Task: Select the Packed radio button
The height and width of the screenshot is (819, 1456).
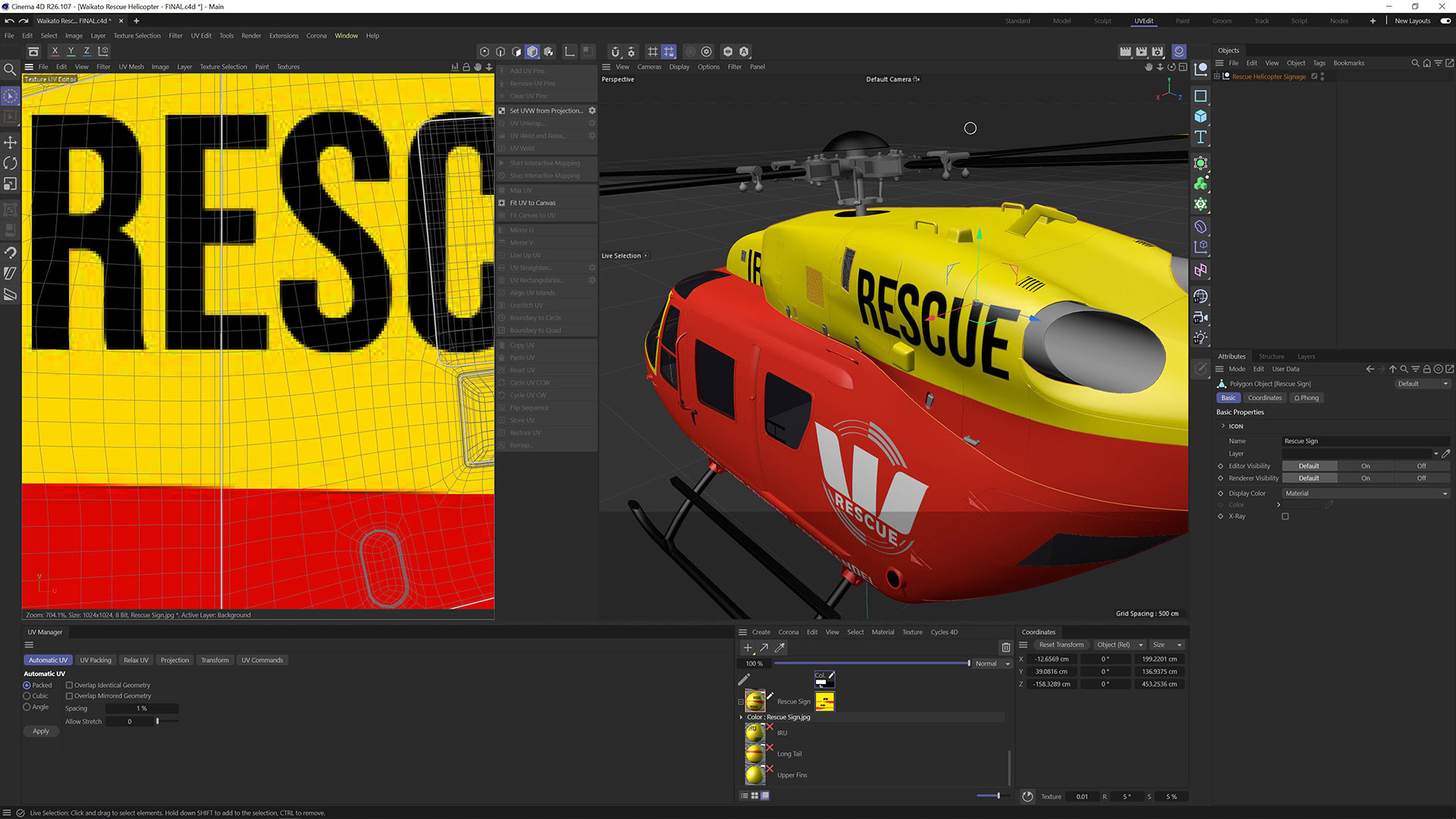Action: click(x=27, y=685)
